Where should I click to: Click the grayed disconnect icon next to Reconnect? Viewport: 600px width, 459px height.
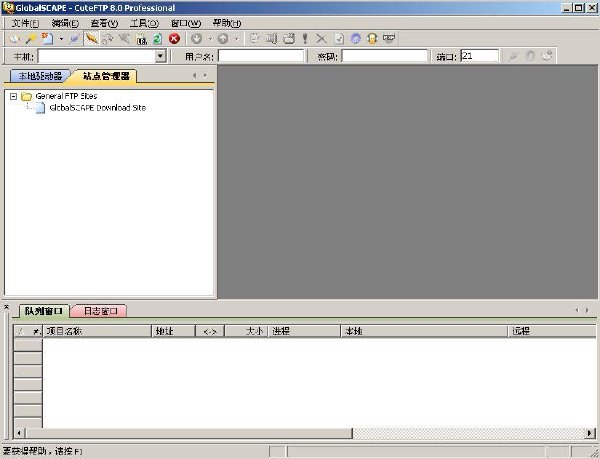108,39
